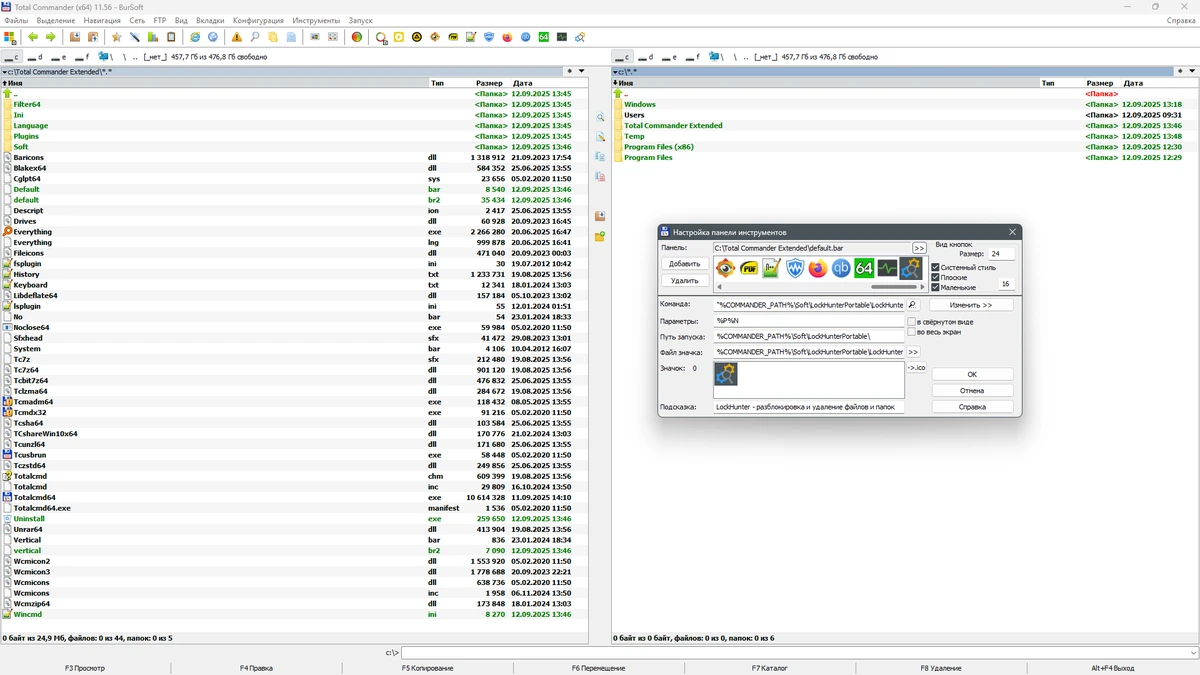
Task: Click the gold star favorites icon in toolbar
Action: coord(117,37)
